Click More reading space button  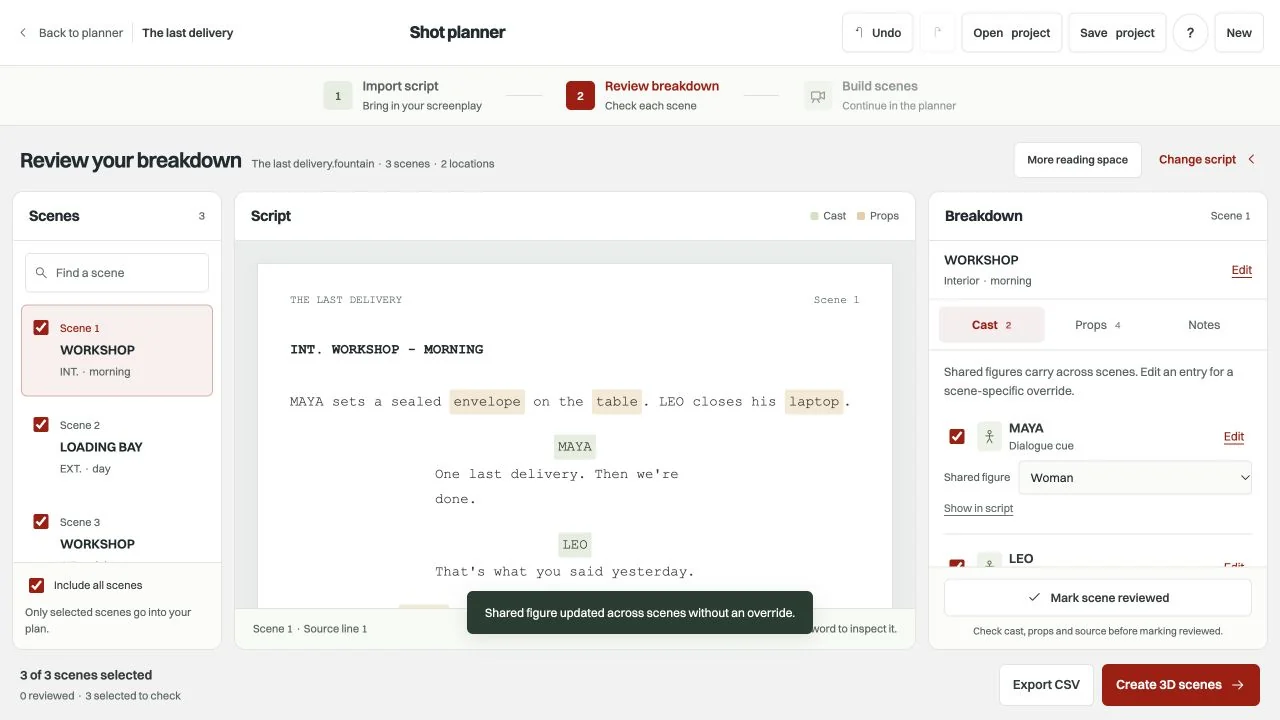coord(1077,160)
